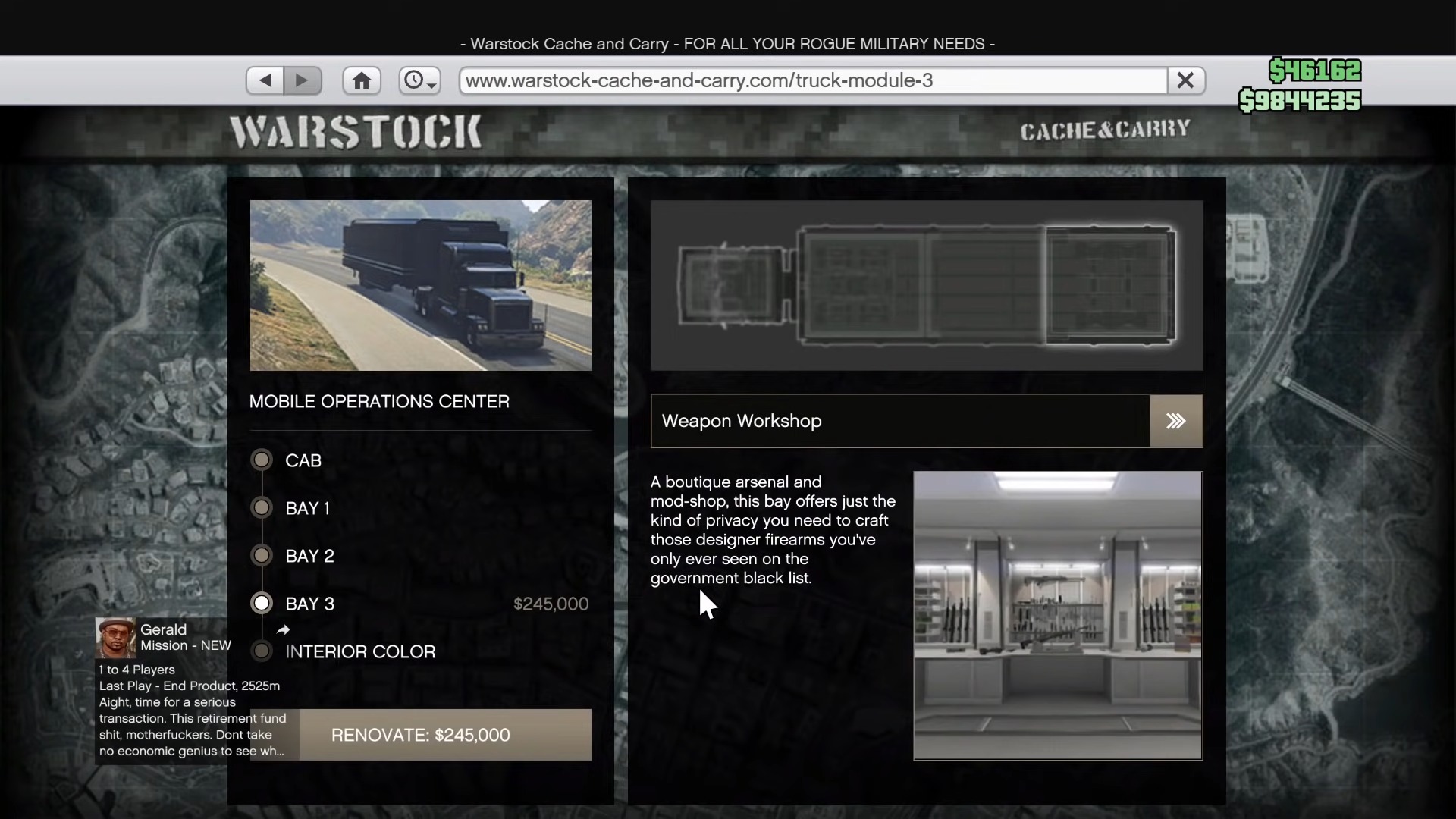Select the BAY 2 menu option
The height and width of the screenshot is (819, 1456).
310,555
